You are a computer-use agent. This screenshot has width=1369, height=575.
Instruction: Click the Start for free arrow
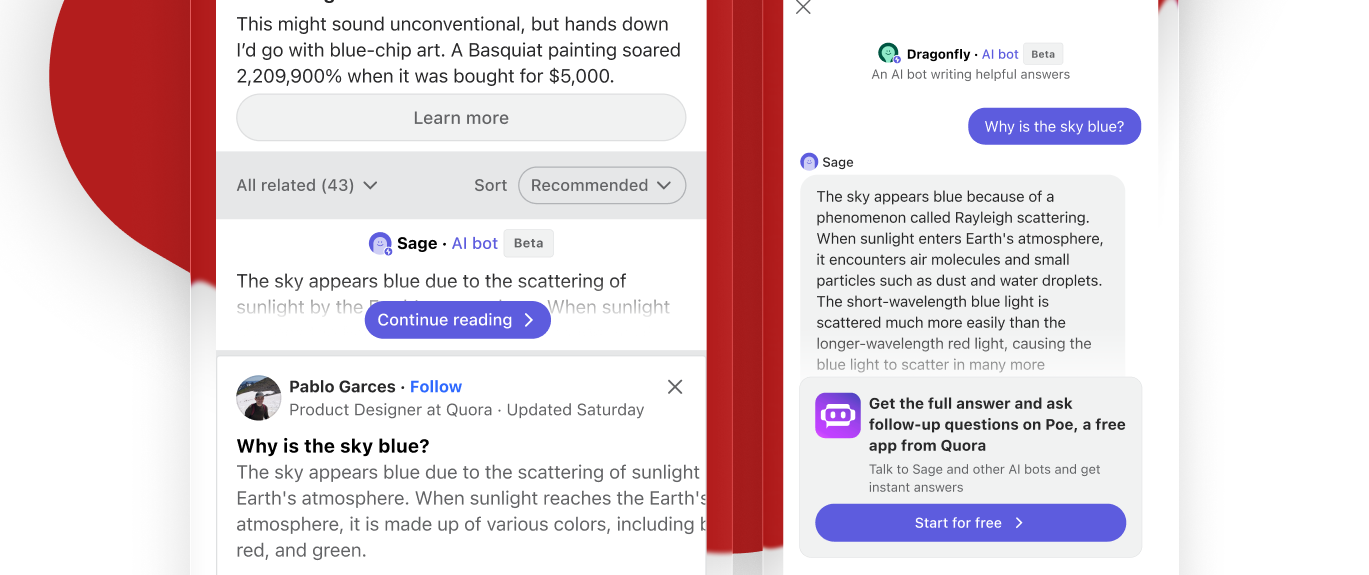[1019, 523]
